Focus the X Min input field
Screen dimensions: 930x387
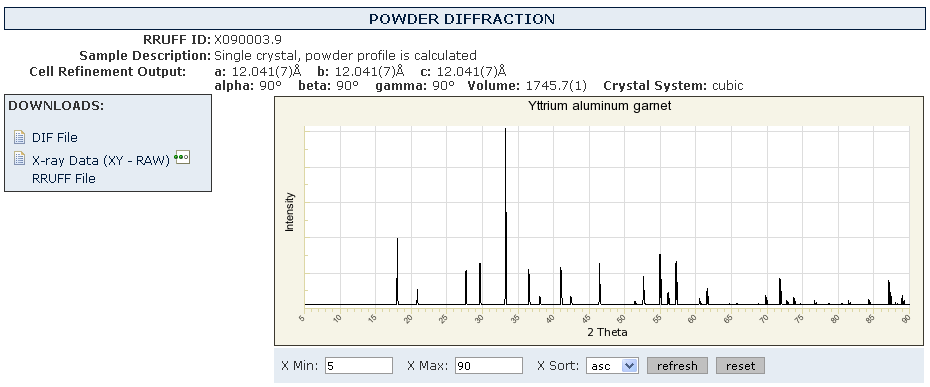pos(359,366)
